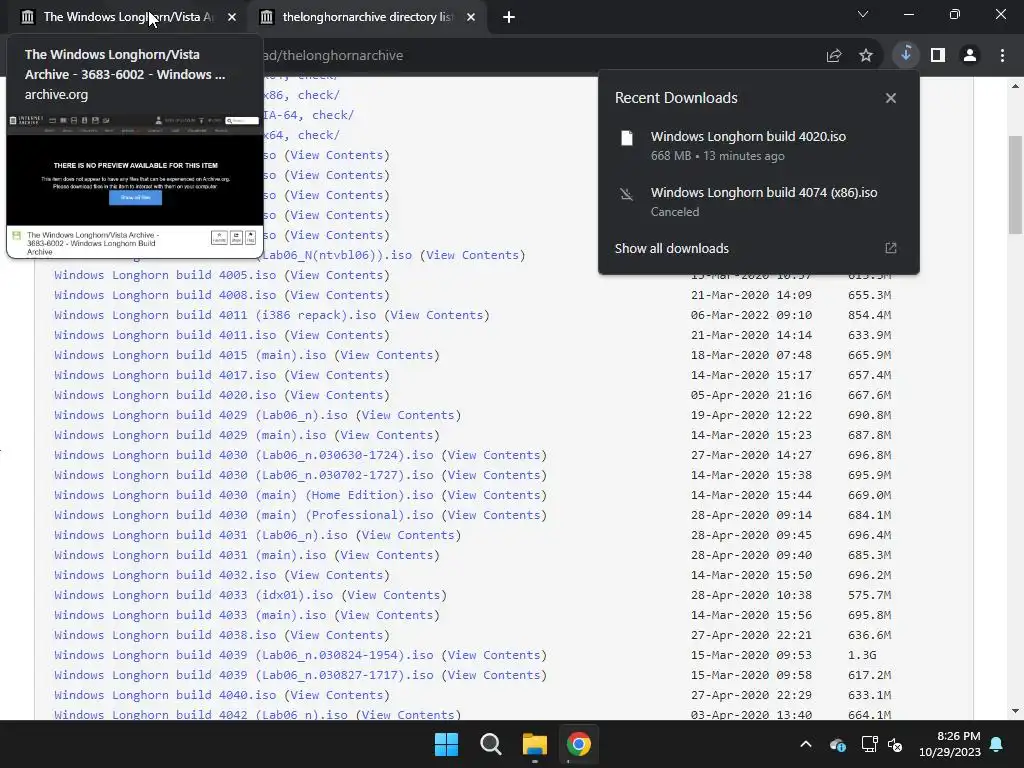The height and width of the screenshot is (768, 1024).
Task: Click the Windows Start button
Action: [x=447, y=744]
